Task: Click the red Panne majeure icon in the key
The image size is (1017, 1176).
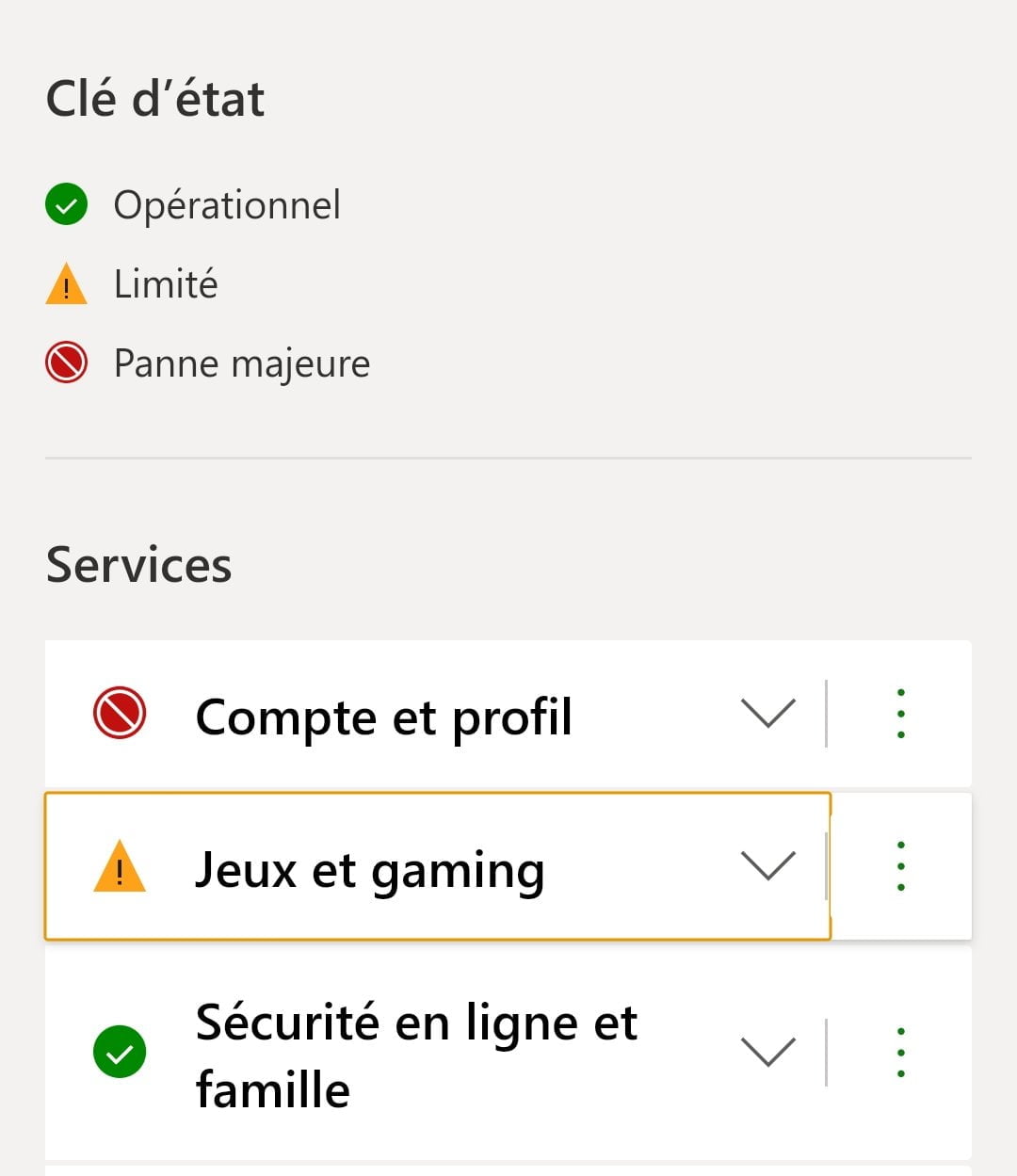Action: click(66, 363)
